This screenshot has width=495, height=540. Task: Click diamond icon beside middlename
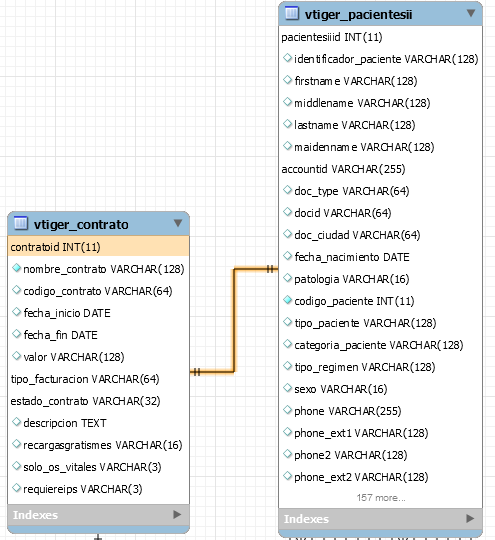pos(287,102)
